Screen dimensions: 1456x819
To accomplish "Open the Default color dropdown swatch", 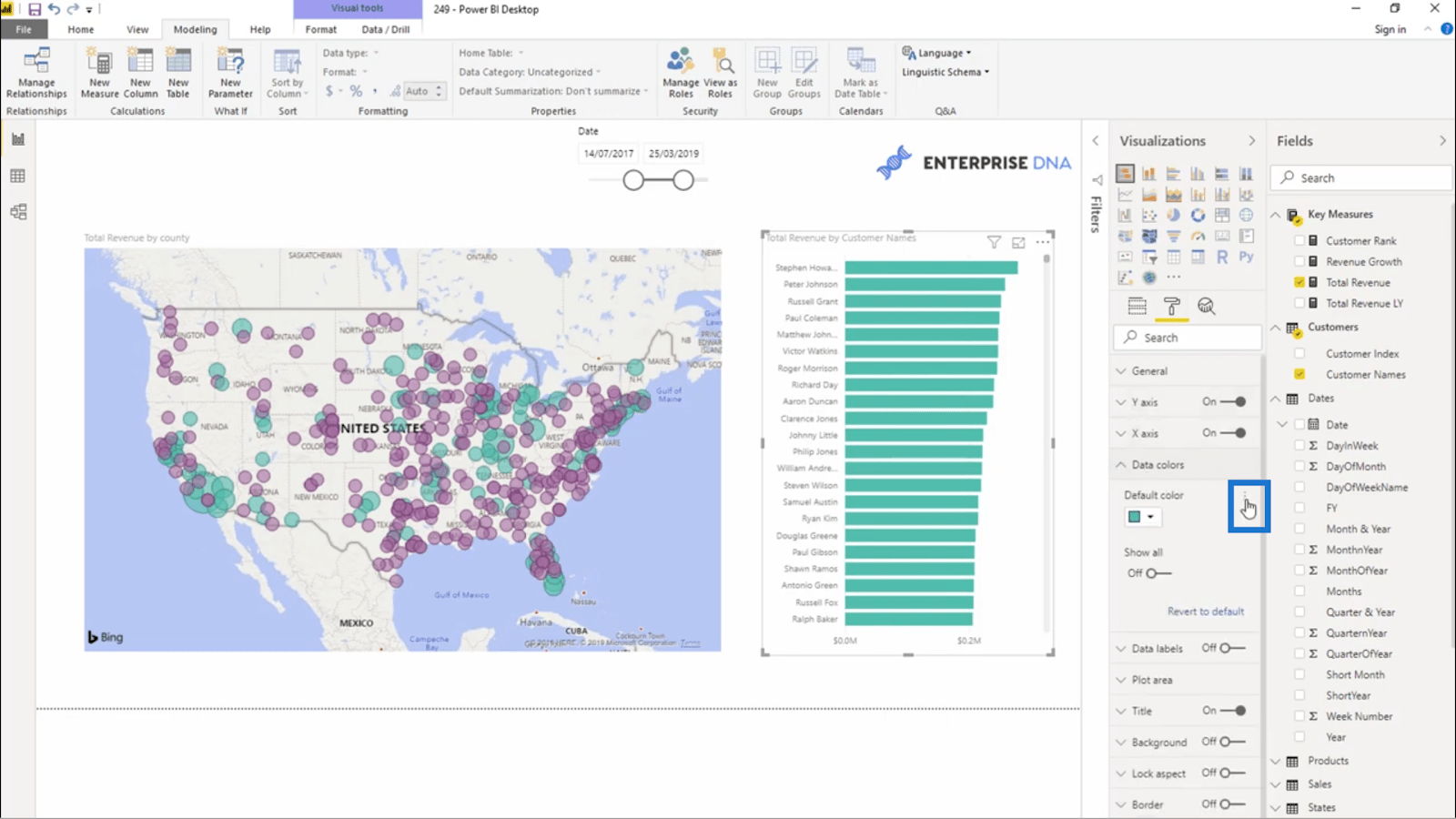I will [1141, 517].
